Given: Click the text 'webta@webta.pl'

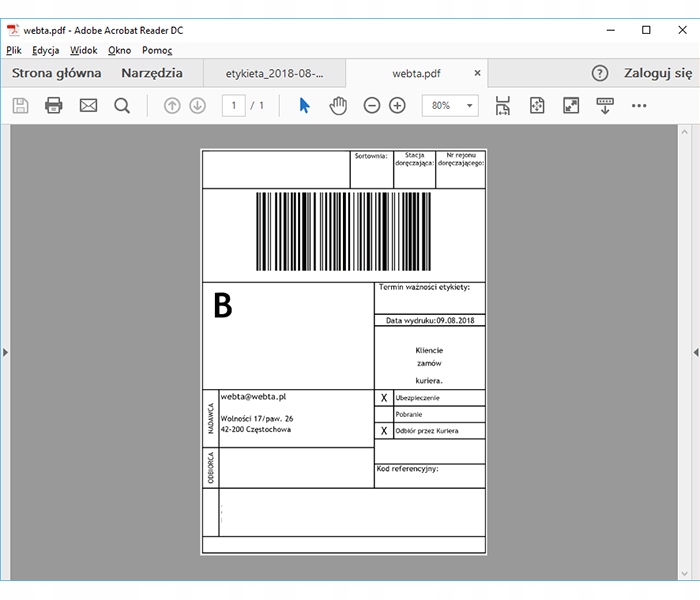Looking at the screenshot, I should (x=253, y=396).
